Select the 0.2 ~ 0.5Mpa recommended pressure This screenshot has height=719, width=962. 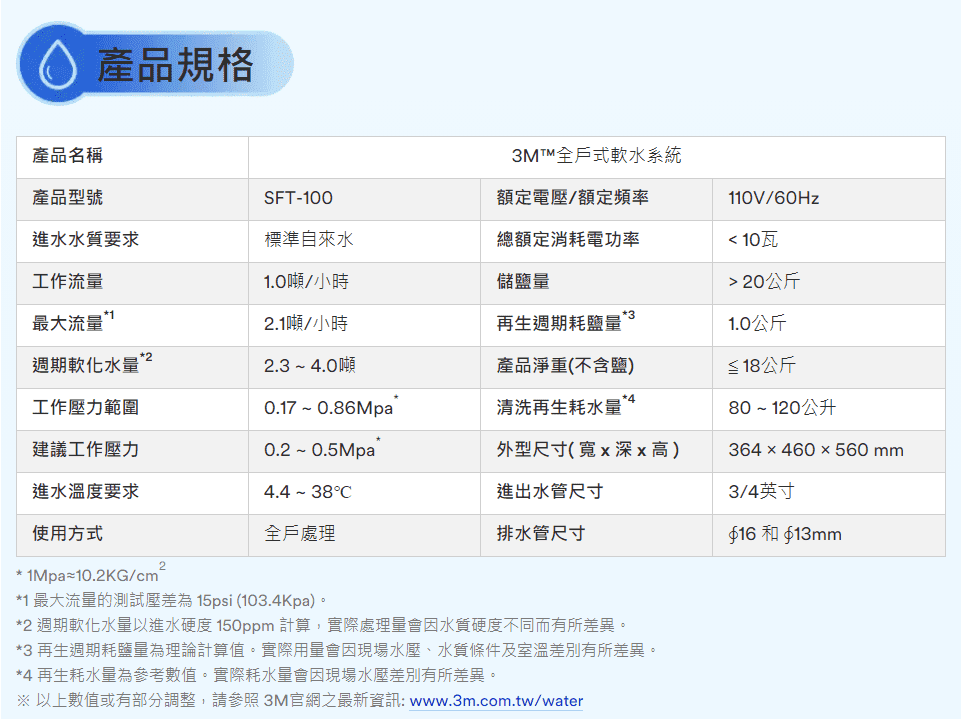[x=320, y=450]
